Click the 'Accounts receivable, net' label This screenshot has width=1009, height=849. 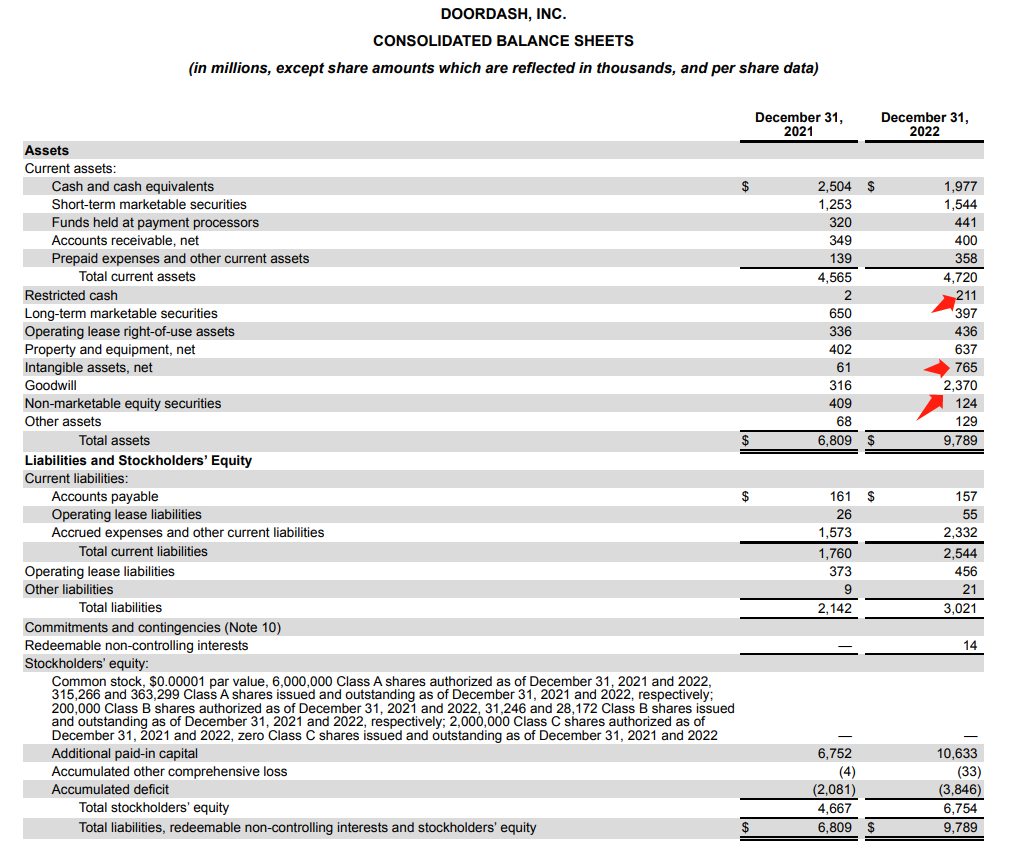pos(125,241)
